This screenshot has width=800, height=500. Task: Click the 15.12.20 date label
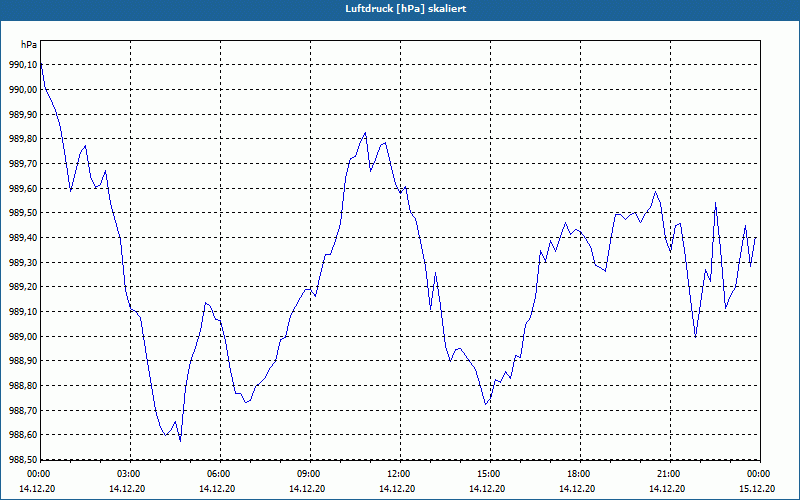(757, 489)
